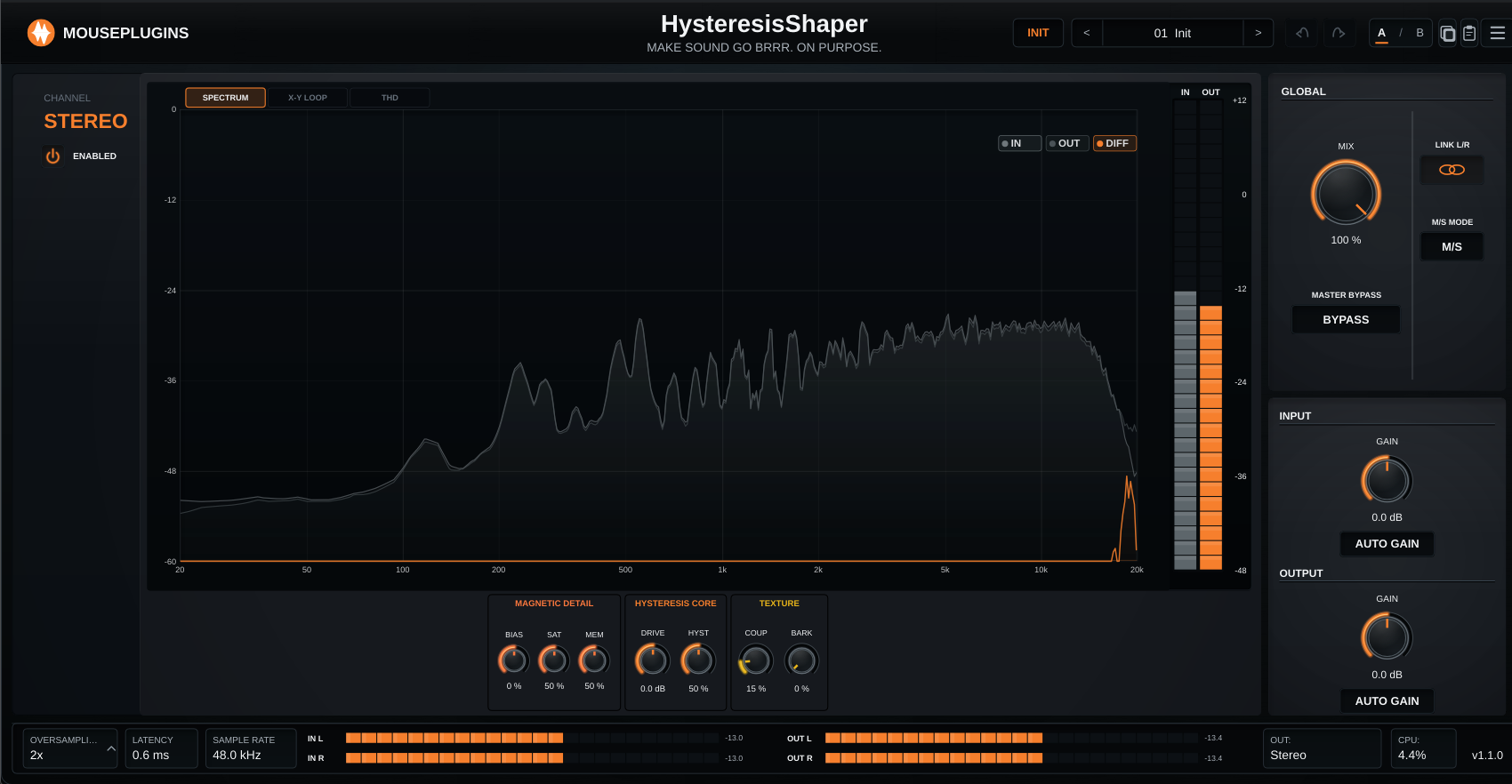The image size is (1512, 784).
Task: Click the IN R level meter
Action: pyautogui.click(x=532, y=758)
